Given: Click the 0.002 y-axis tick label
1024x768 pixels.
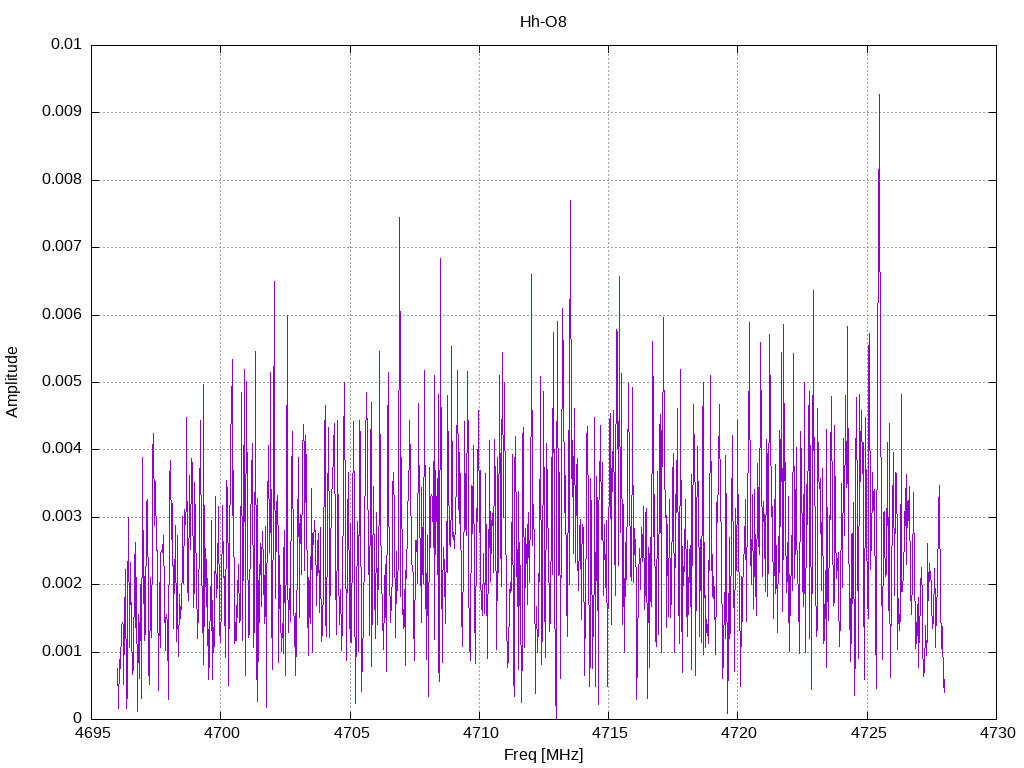Looking at the screenshot, I should pyautogui.click(x=62, y=584).
